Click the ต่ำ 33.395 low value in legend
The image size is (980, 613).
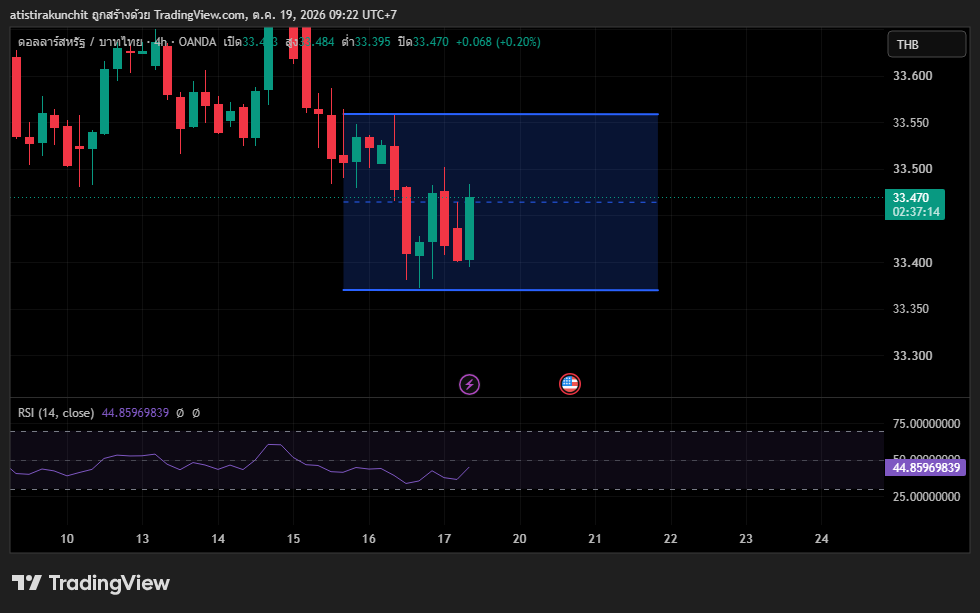click(x=366, y=42)
